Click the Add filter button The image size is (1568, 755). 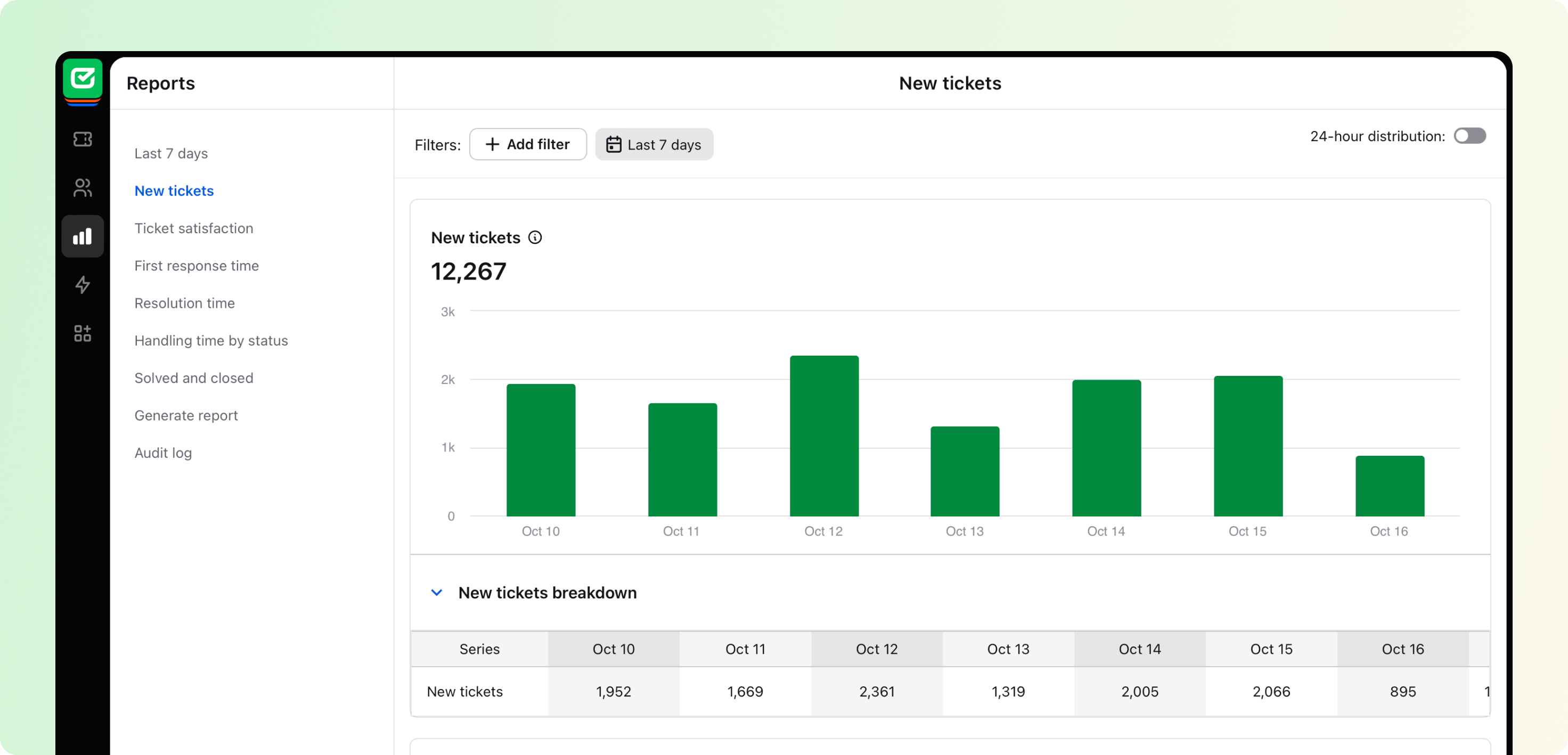tap(528, 145)
